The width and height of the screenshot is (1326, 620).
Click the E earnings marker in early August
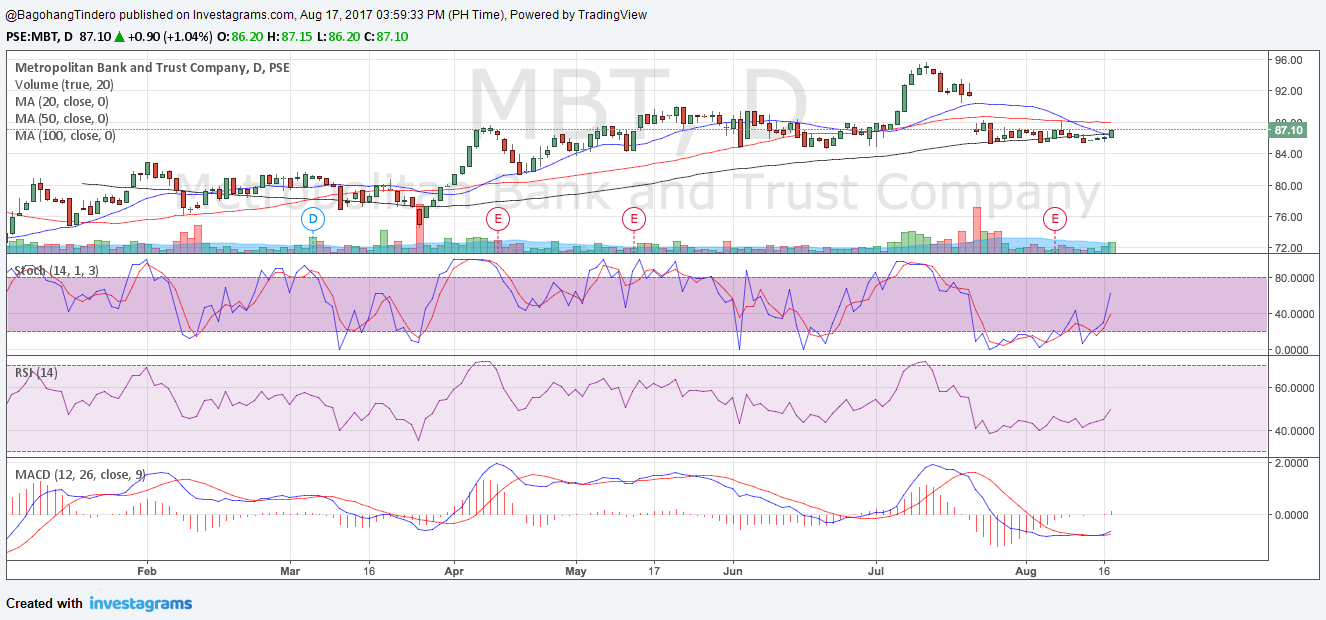click(1056, 217)
